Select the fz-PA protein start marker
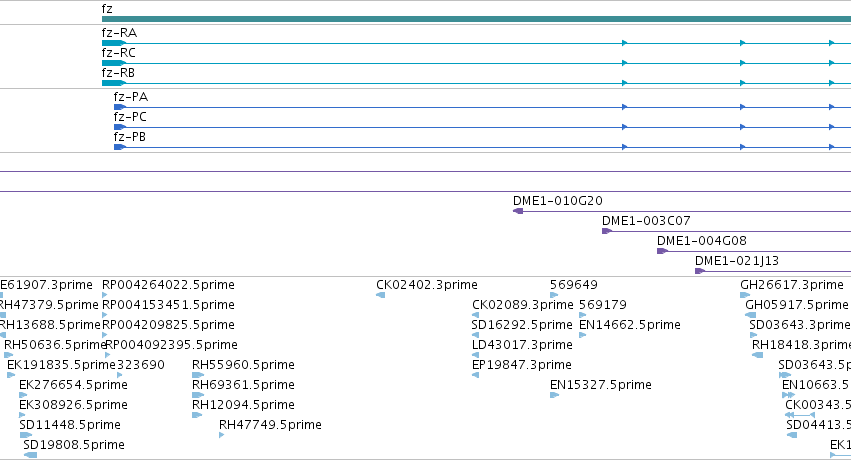This screenshot has height=460, width=851. click(120, 107)
